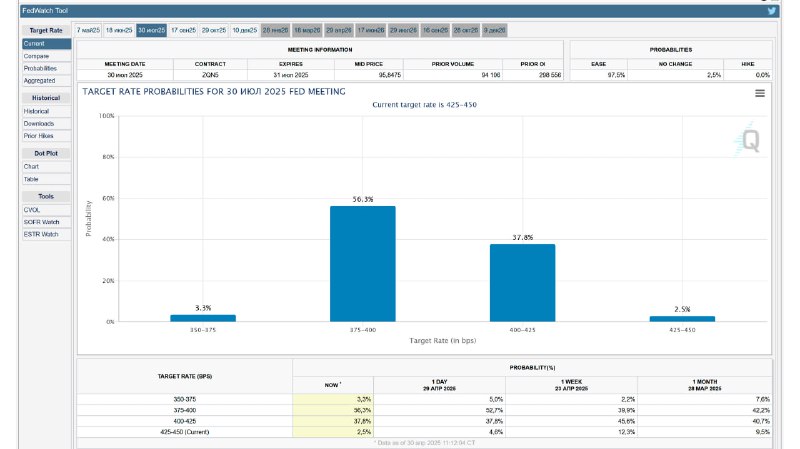
Task: Open the chart hamburger menu icon
Action: 760,93
